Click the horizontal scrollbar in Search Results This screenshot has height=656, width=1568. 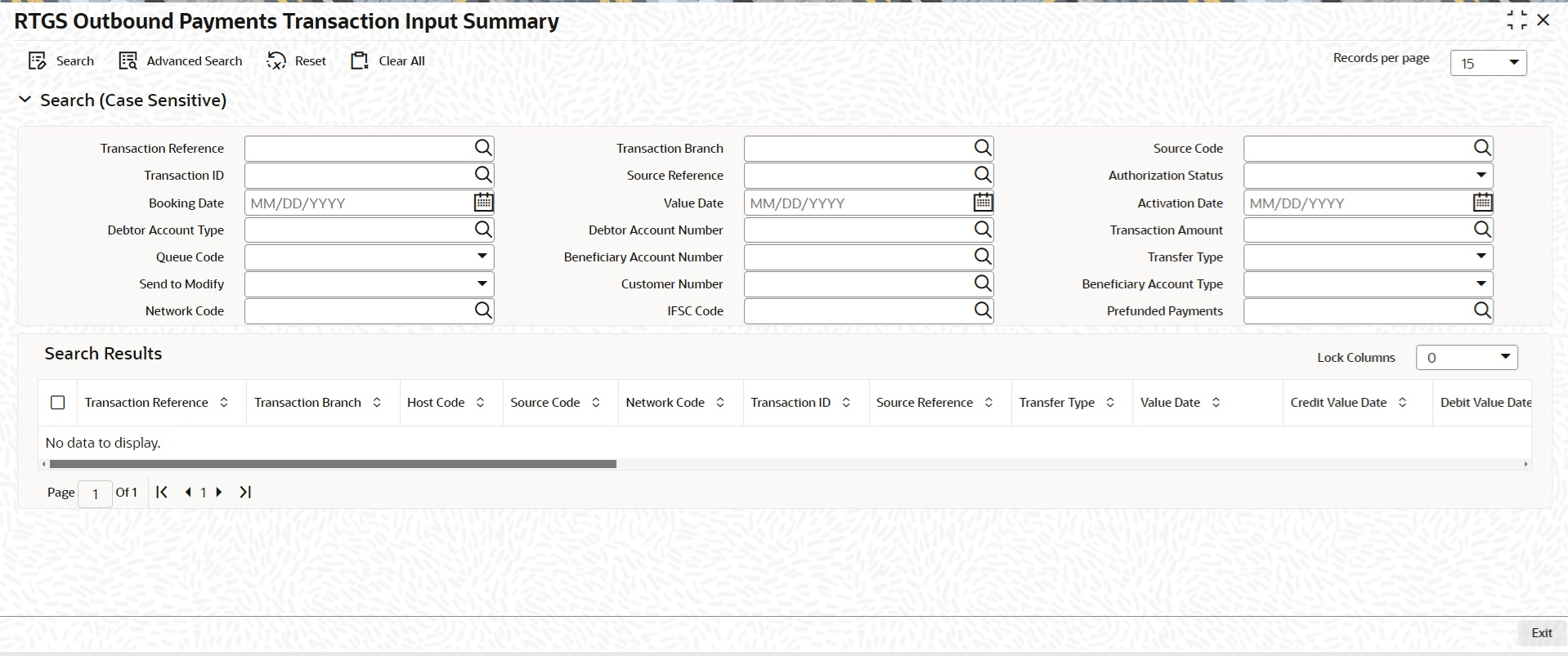point(333,464)
